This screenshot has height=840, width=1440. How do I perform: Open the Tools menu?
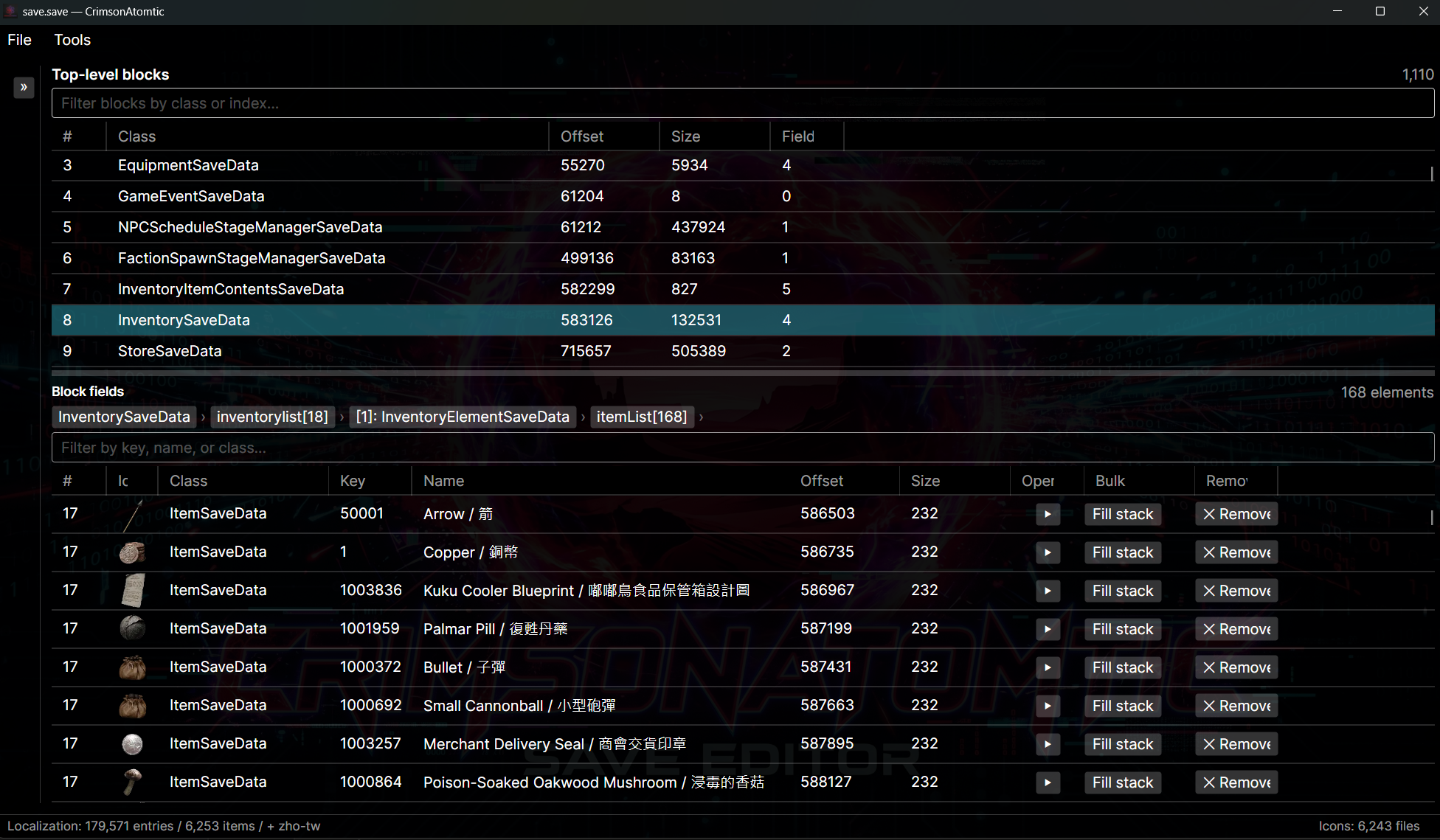tap(72, 40)
